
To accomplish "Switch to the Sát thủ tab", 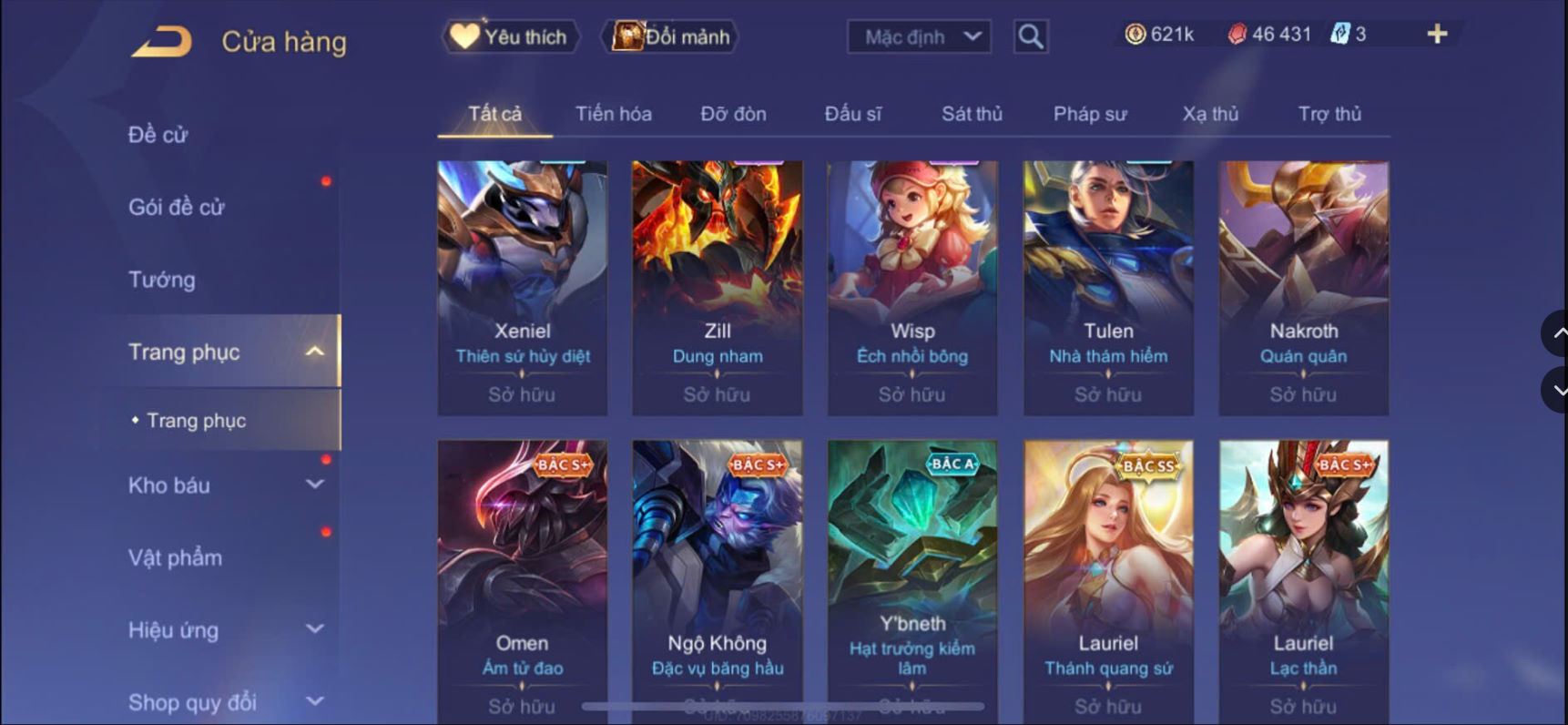I will pyautogui.click(x=972, y=114).
